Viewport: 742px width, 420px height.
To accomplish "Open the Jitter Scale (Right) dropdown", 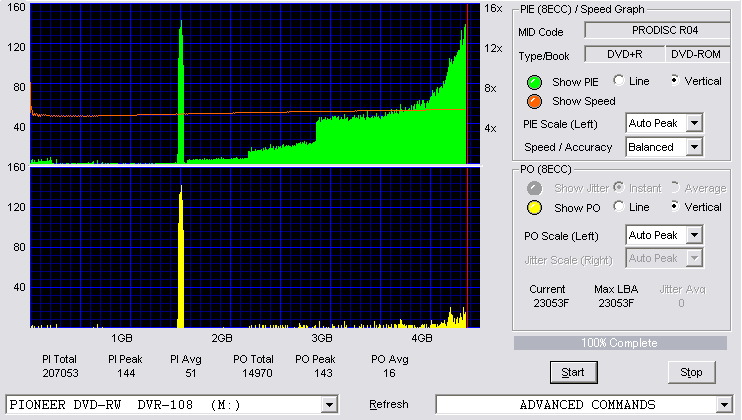I will coord(694,258).
